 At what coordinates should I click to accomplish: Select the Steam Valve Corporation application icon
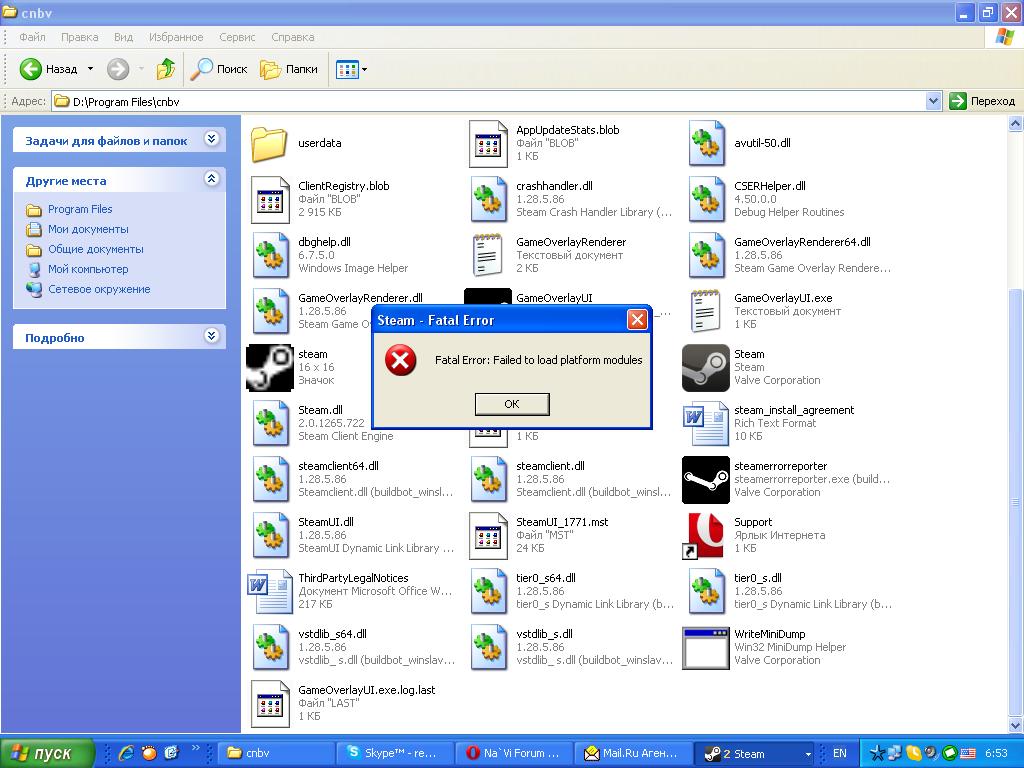click(x=706, y=368)
